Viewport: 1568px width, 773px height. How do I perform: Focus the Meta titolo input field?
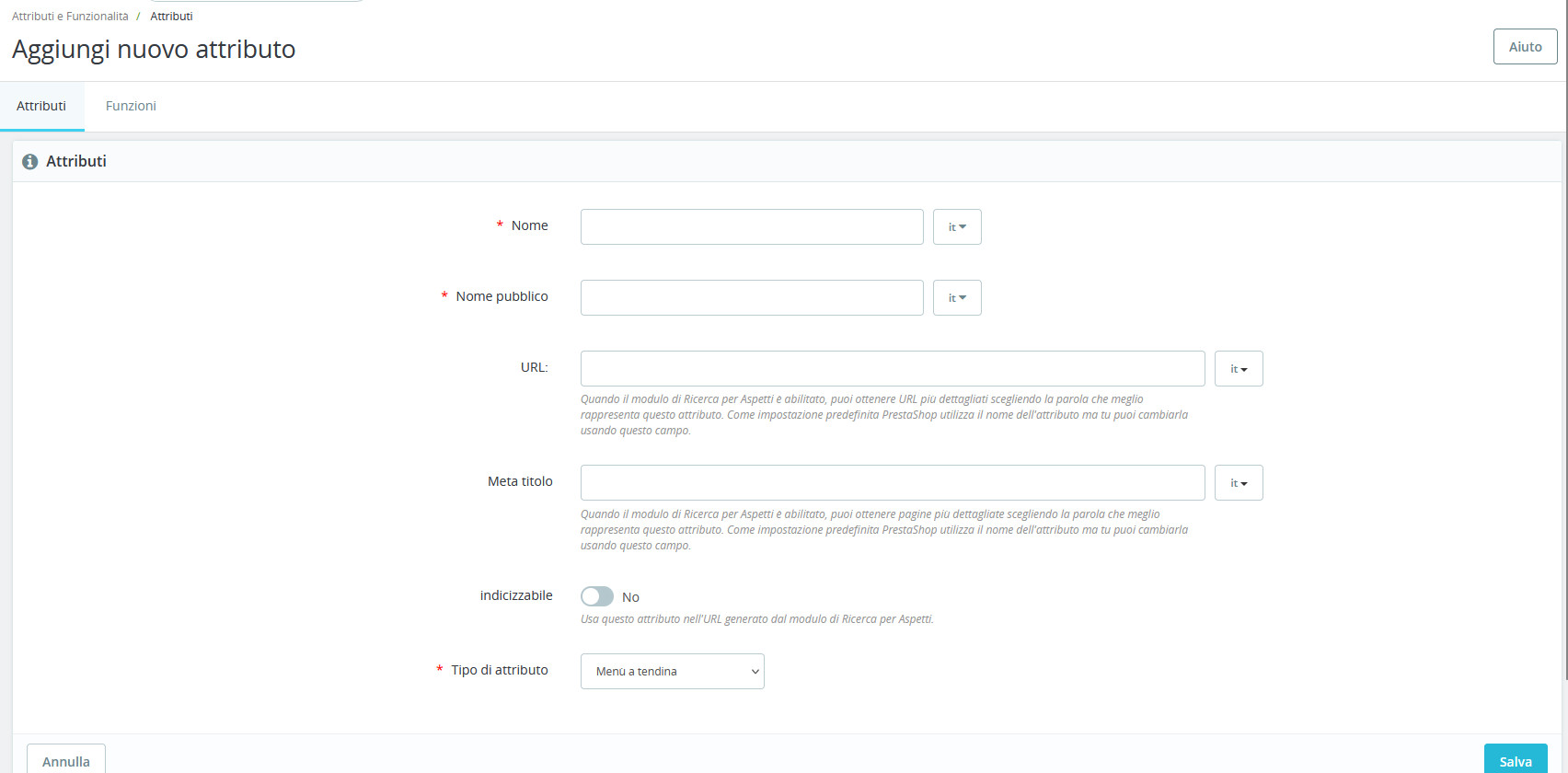893,483
